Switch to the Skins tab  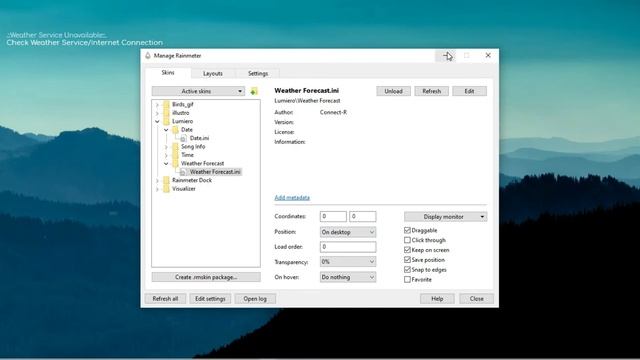168,73
